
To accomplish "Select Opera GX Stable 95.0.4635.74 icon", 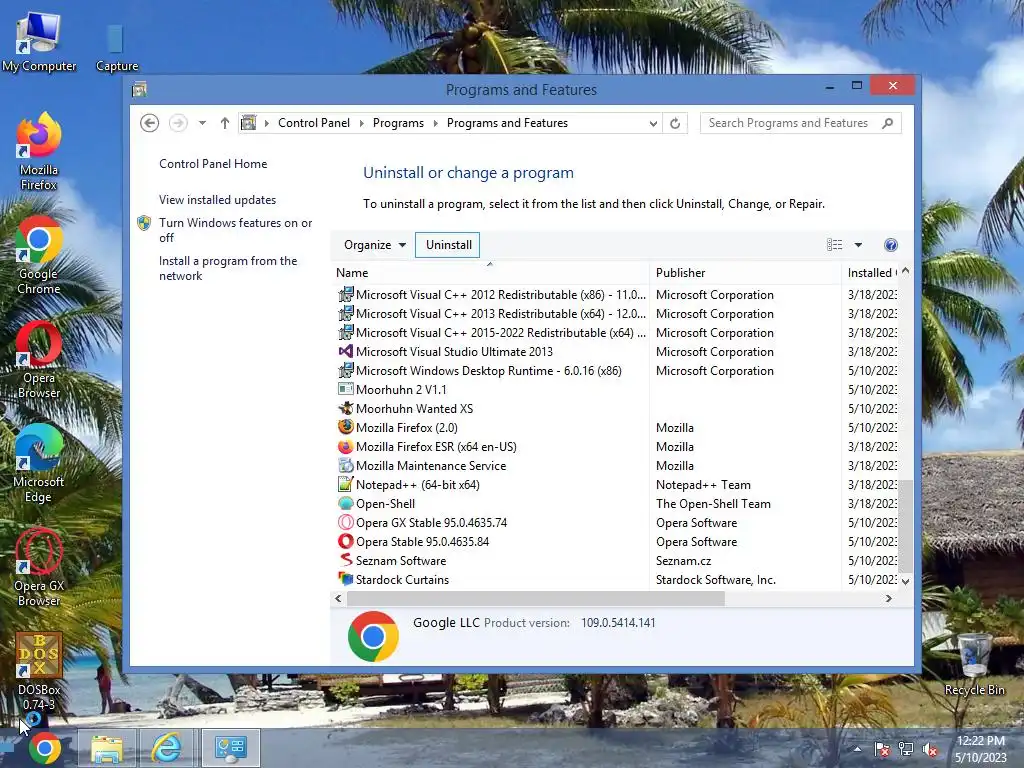I will (x=345, y=522).
